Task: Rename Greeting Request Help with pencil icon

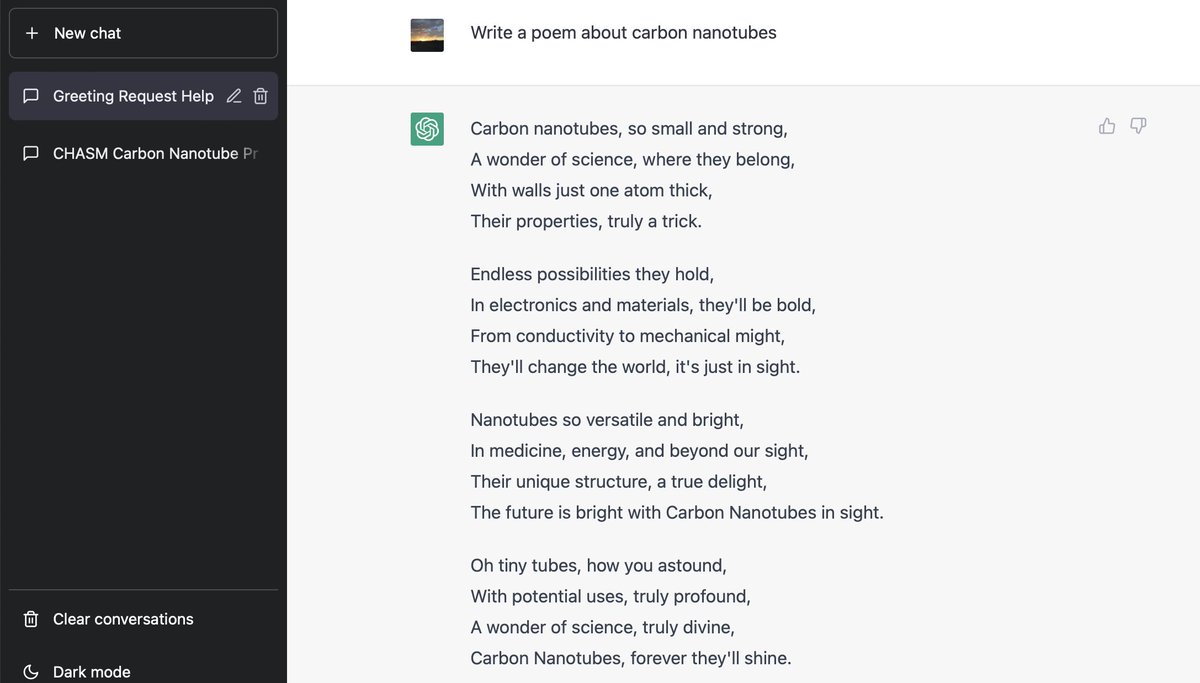Action: pyautogui.click(x=234, y=96)
